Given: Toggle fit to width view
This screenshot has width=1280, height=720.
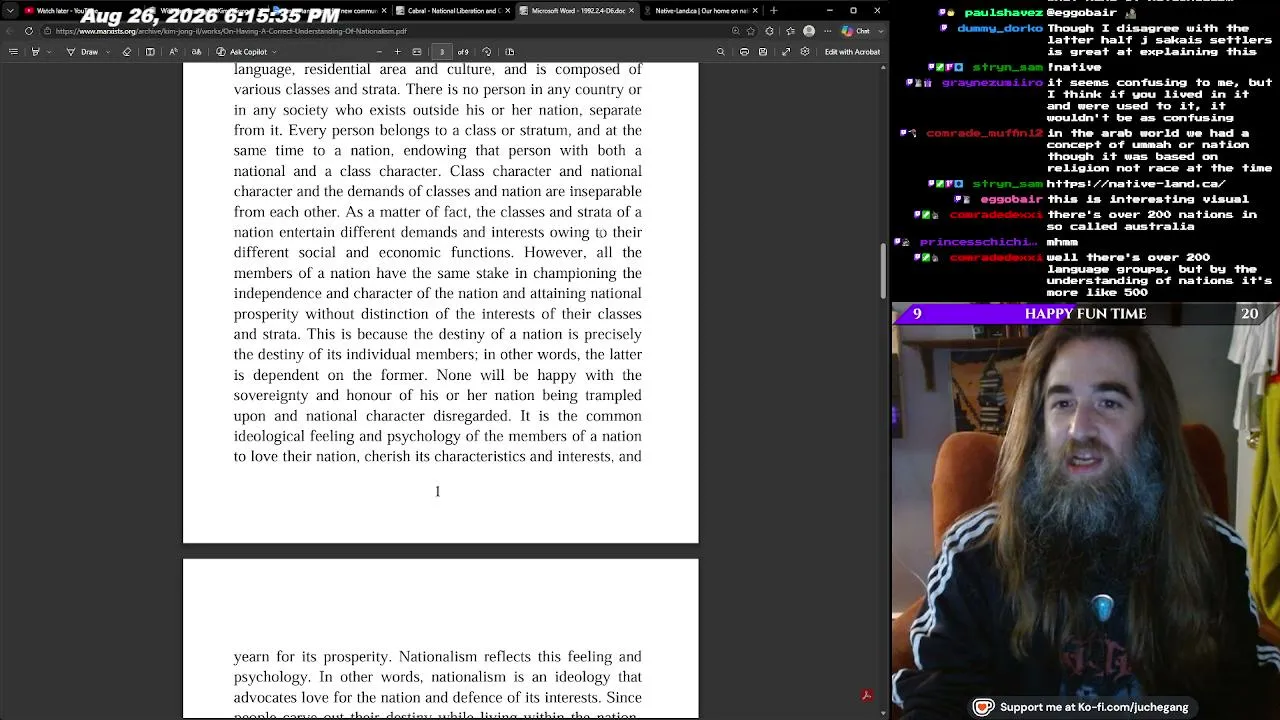Looking at the screenshot, I should [419, 52].
